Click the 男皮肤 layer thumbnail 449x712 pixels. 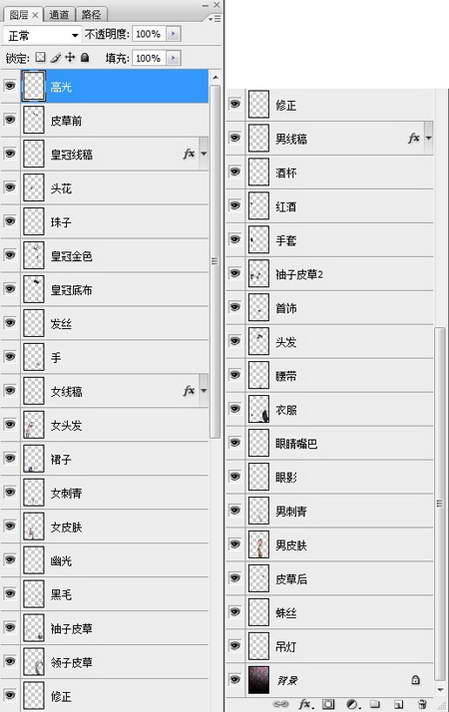pos(259,544)
